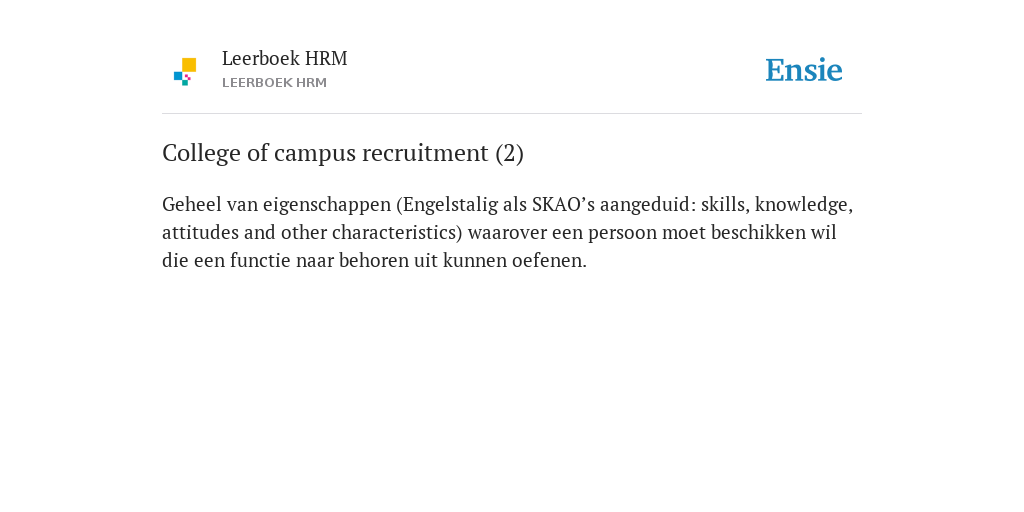1024x512 pixels.
Task: Click the yellow square in the logo
Action: coord(189,65)
